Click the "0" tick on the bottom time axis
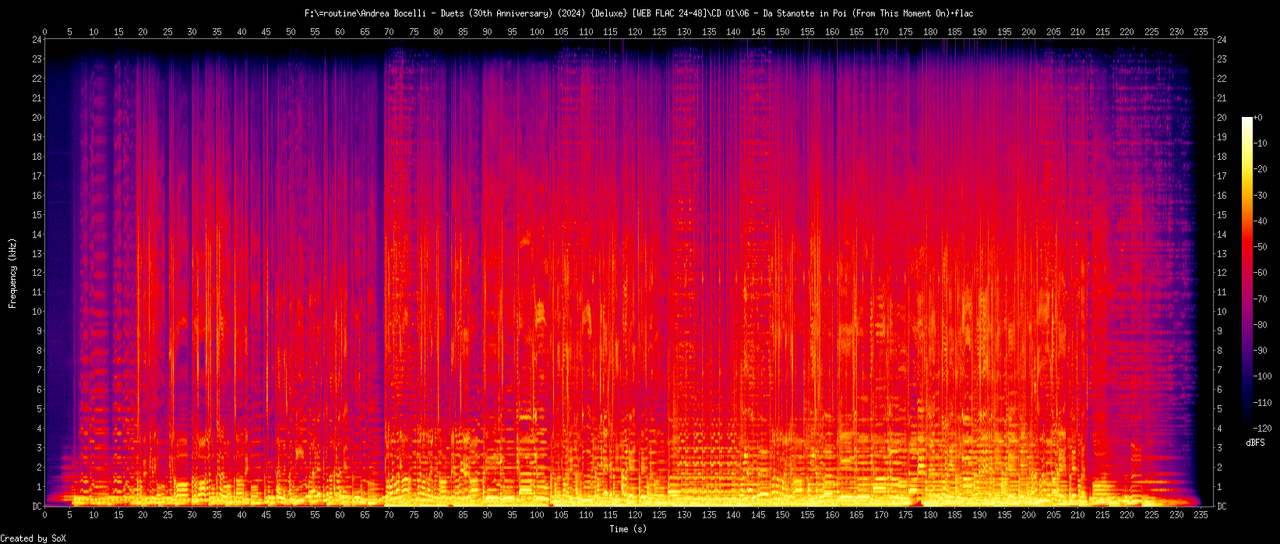Screen dimensions: 1280x544 [x=45, y=516]
